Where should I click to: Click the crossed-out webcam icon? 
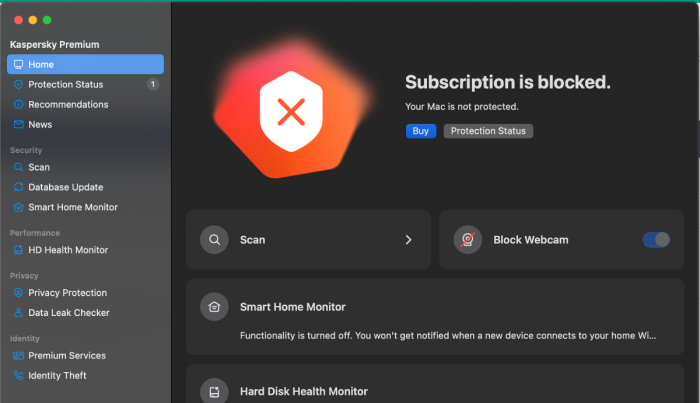(467, 240)
